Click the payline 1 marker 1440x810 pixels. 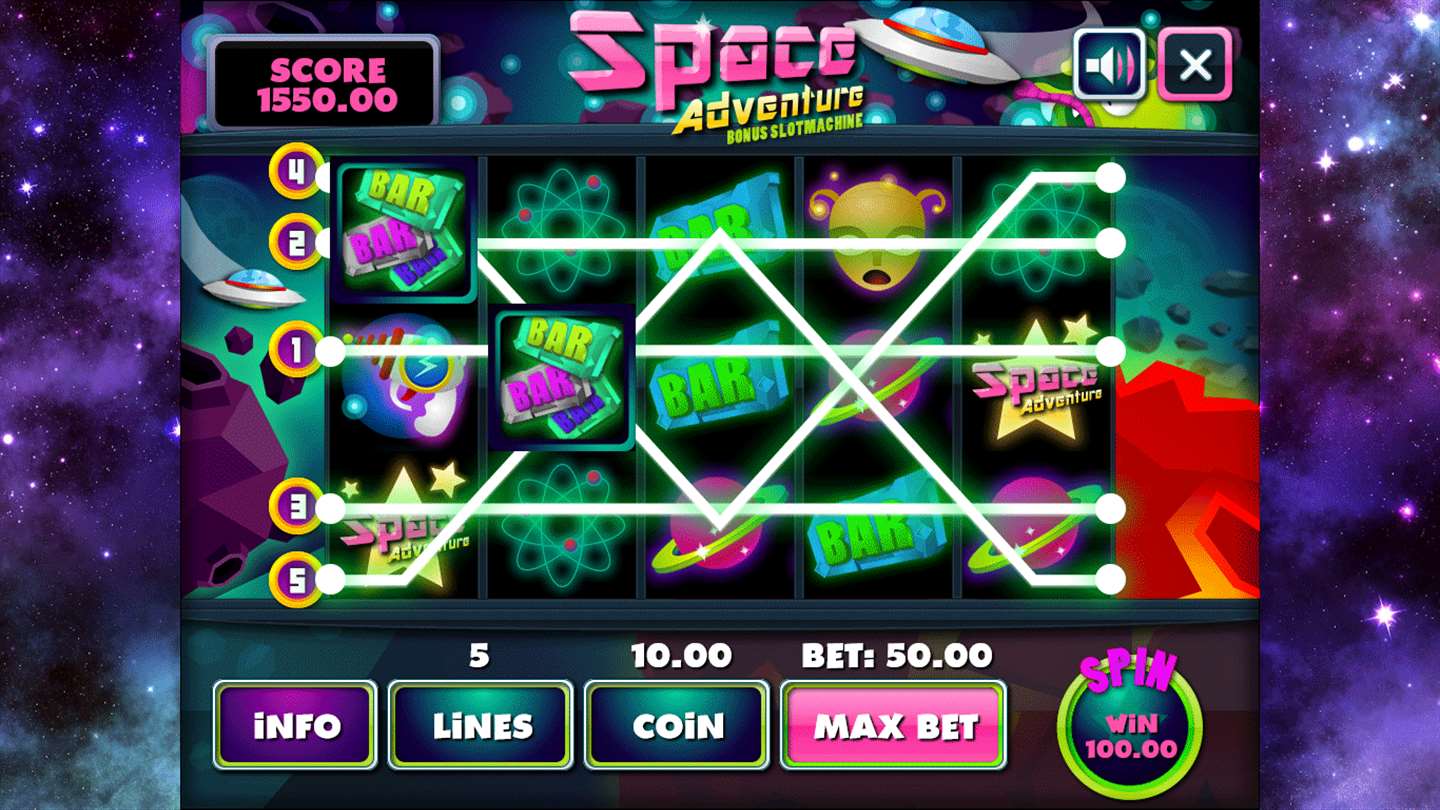296,350
